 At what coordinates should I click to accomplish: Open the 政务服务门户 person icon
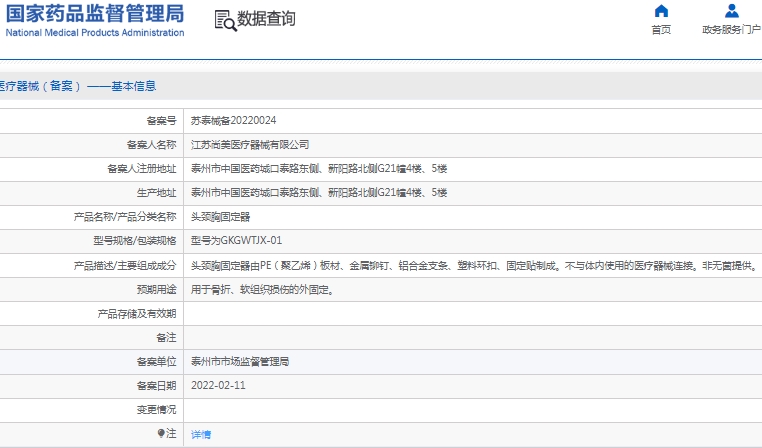[x=731, y=11]
